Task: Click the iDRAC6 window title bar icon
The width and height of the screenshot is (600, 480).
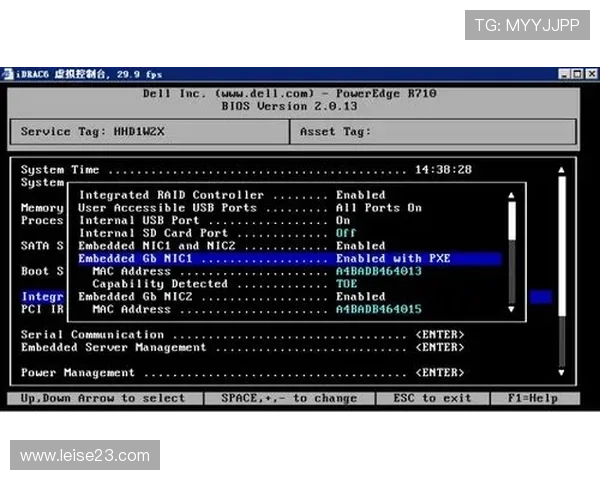Action: [8, 74]
